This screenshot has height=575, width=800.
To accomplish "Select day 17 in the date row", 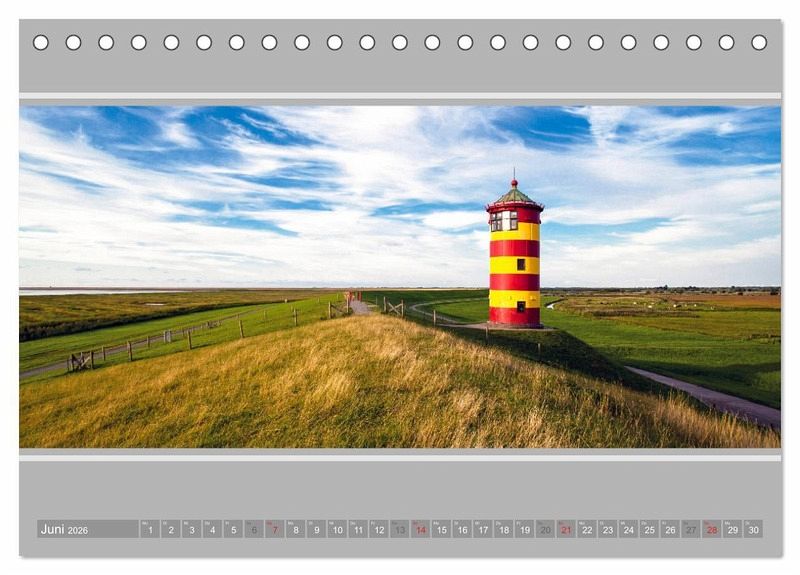I will pyautogui.click(x=482, y=529).
